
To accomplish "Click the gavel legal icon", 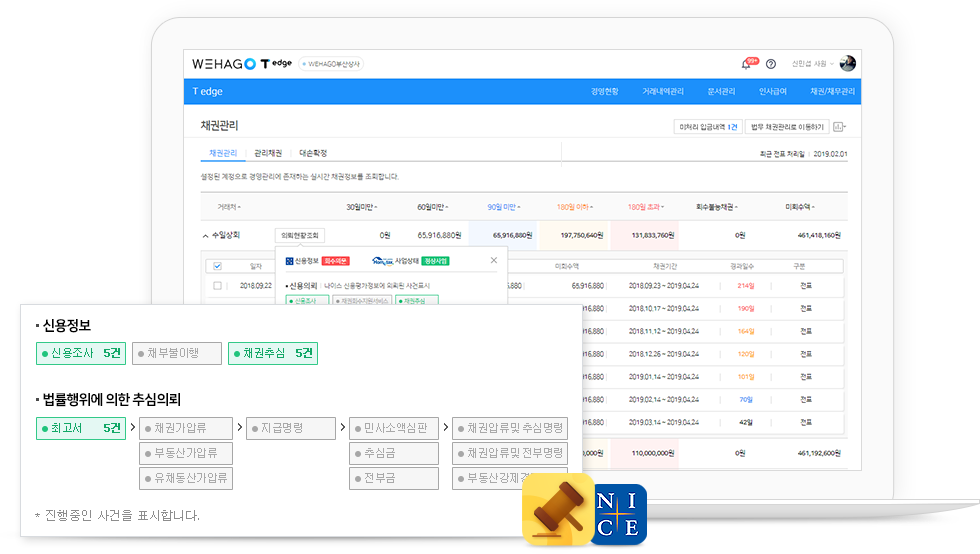I will tap(555, 511).
